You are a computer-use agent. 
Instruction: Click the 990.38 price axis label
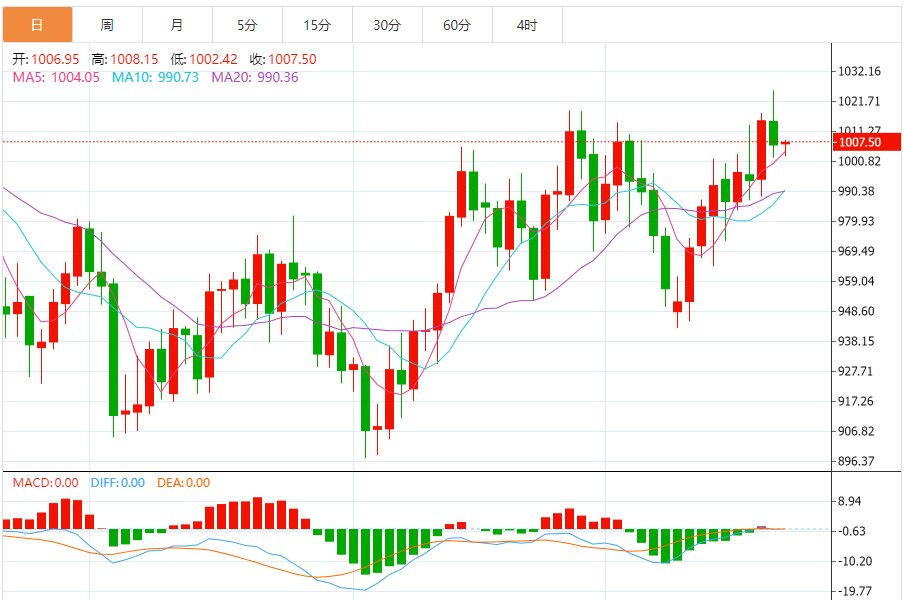point(856,191)
